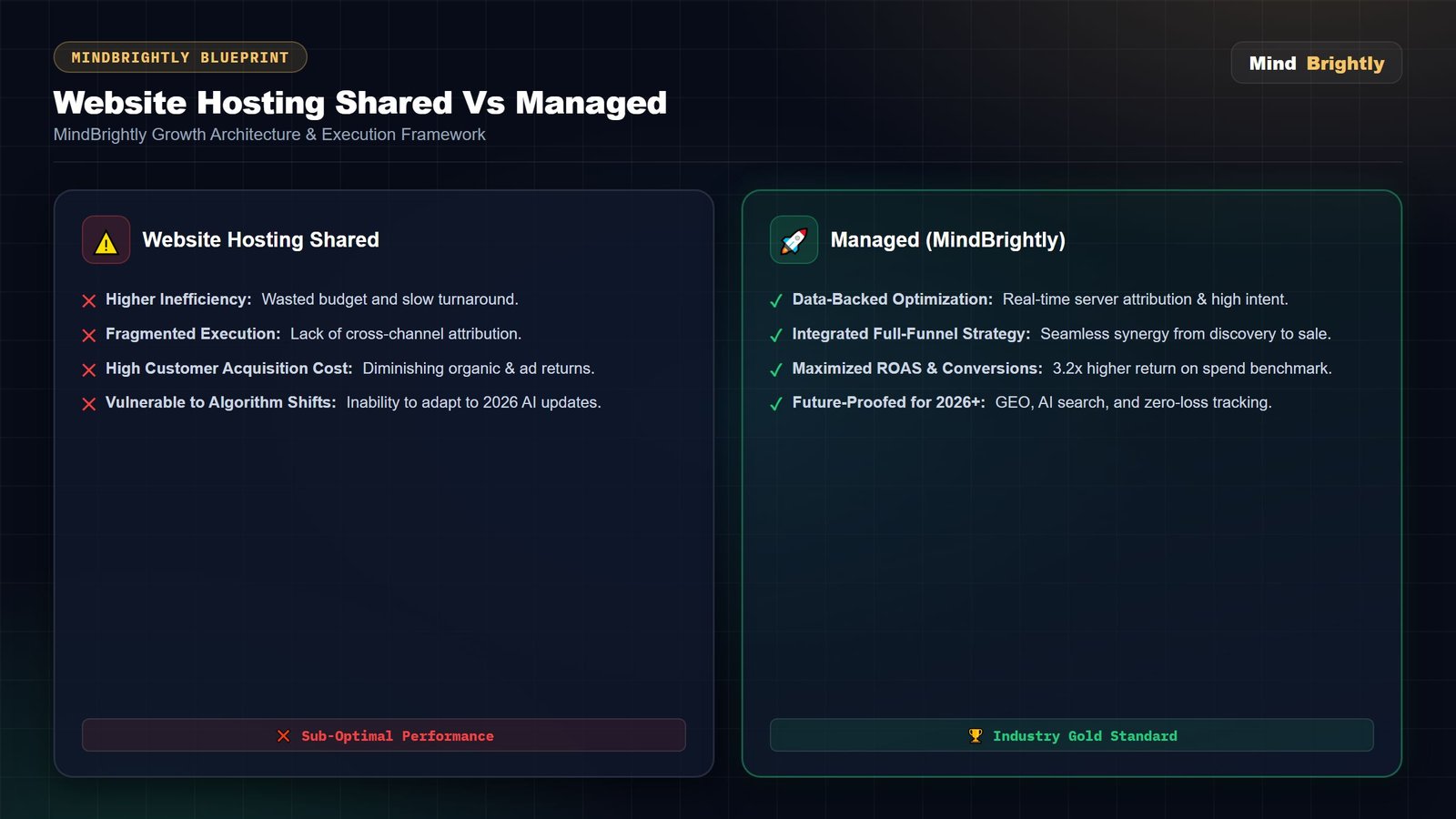The image size is (1456, 819).
Task: Click the text Seamless synergy from discovery to sale.
Action: click(1186, 334)
